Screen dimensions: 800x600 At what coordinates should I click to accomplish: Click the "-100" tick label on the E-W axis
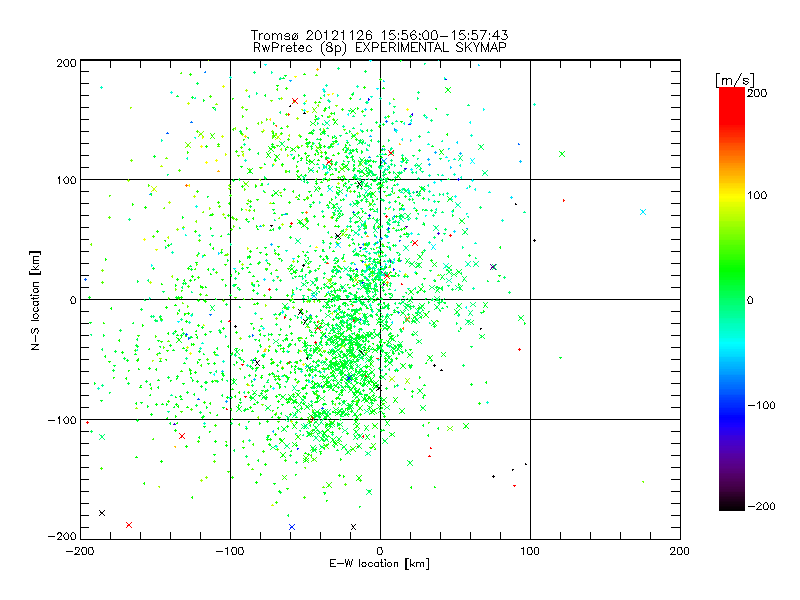pos(230,551)
